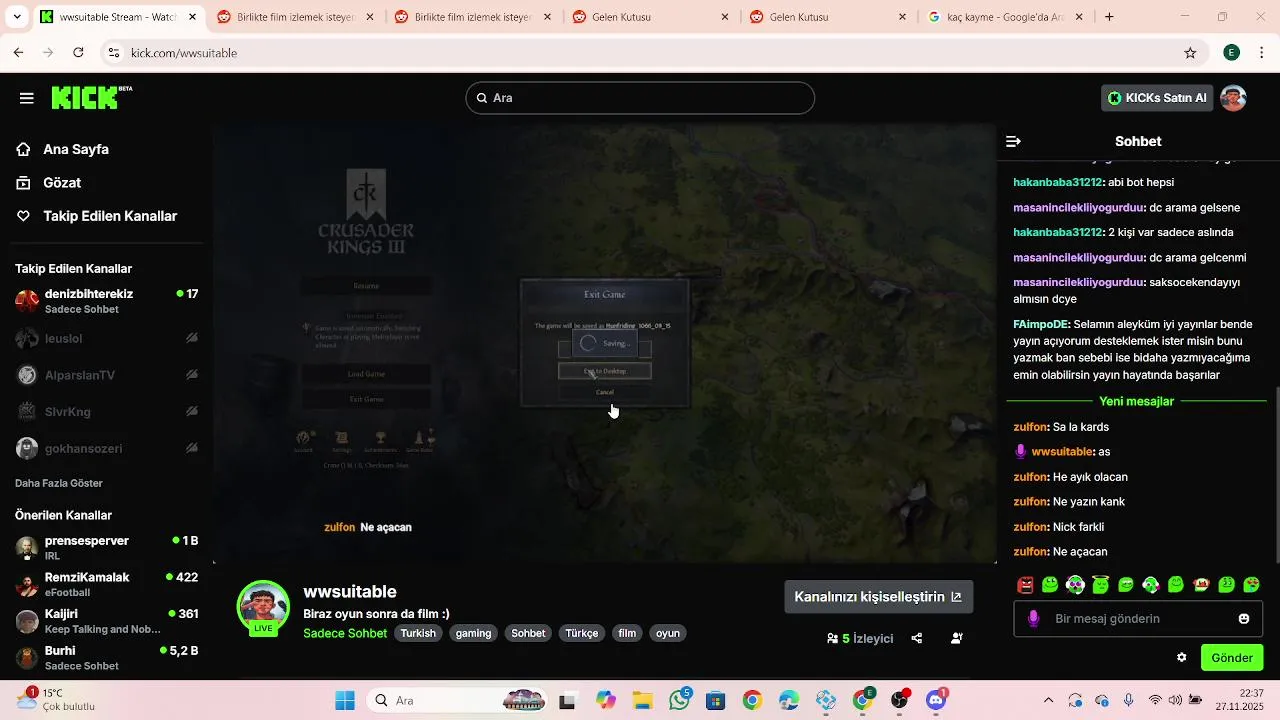The width and height of the screenshot is (1280, 720).
Task: Click the wwsuitable LIVE avatar
Action: pyautogui.click(x=263, y=607)
